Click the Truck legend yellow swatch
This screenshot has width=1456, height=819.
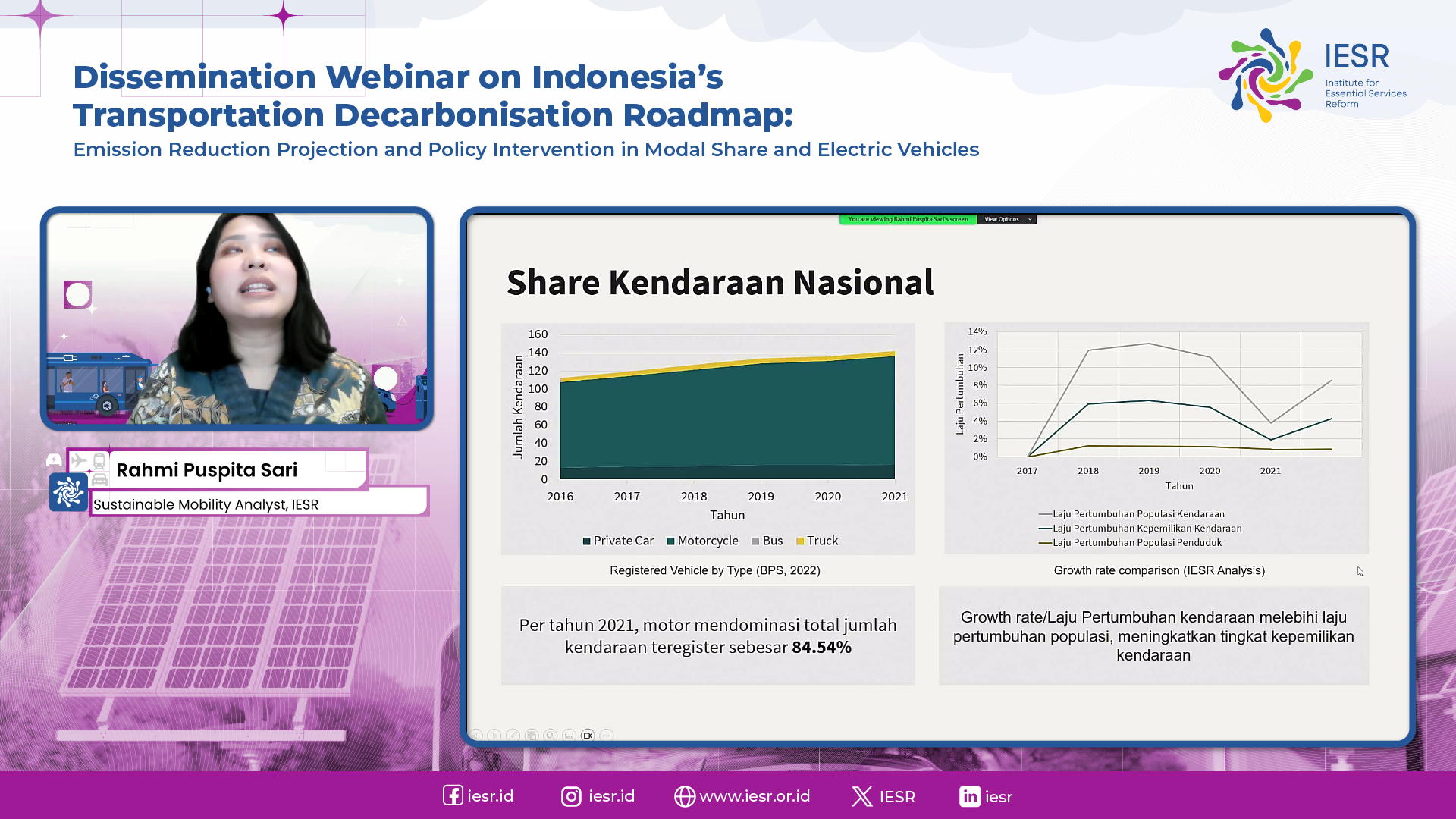point(800,541)
